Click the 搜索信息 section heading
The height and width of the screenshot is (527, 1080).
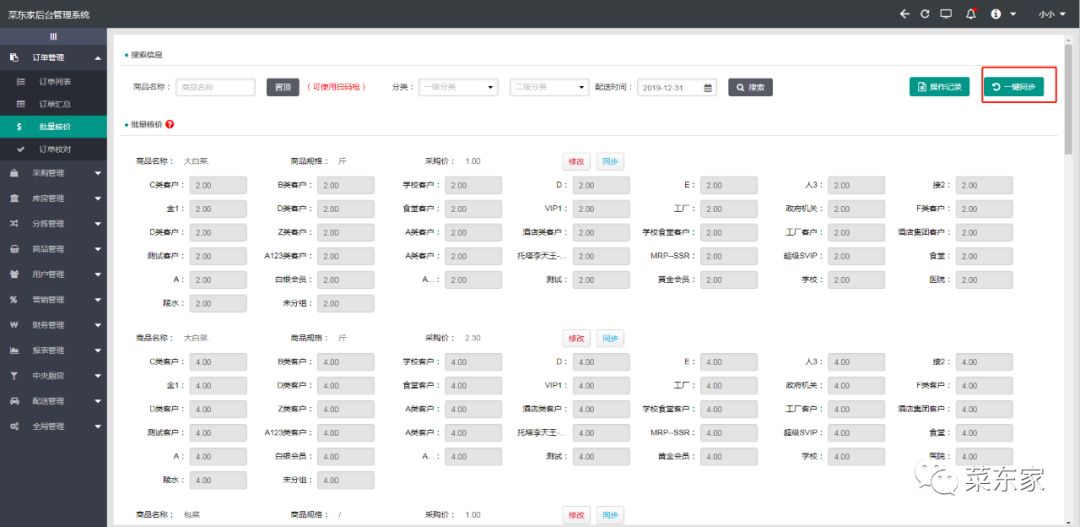tap(147, 54)
